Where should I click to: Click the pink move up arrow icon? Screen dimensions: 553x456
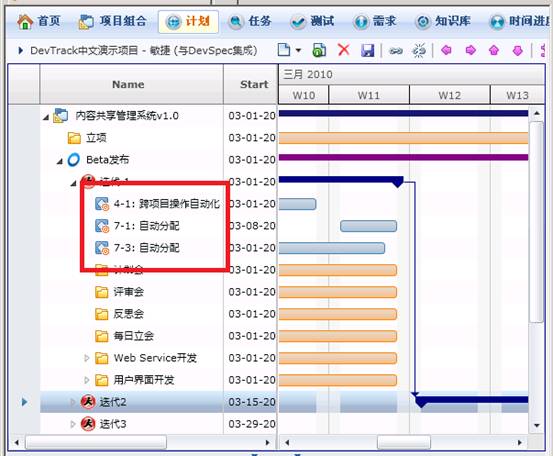494,50
